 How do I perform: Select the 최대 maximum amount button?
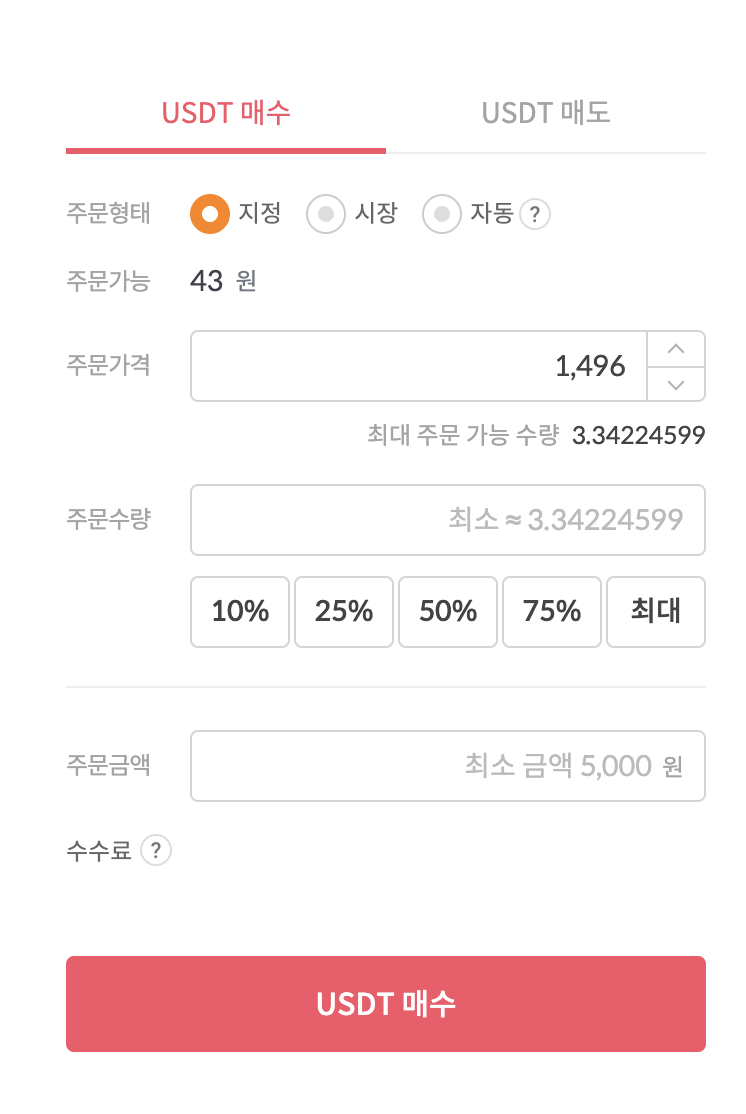(655, 612)
